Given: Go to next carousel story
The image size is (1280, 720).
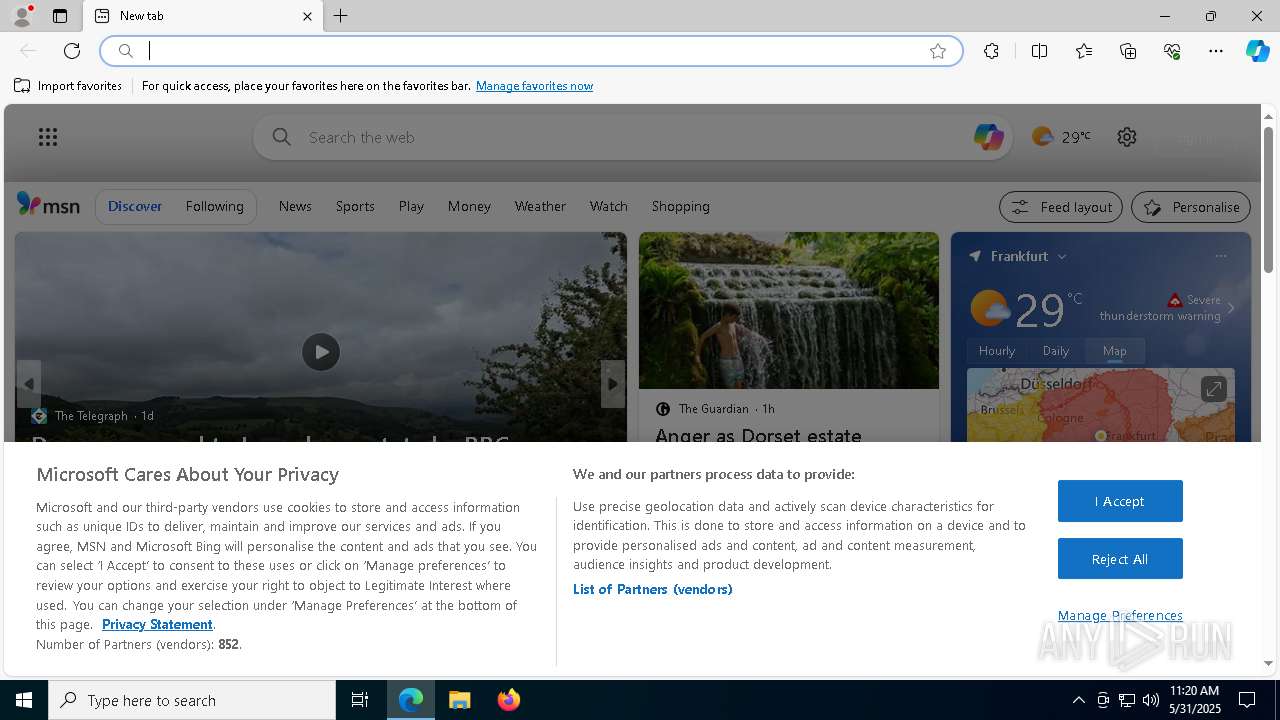Looking at the screenshot, I should 612,384.
